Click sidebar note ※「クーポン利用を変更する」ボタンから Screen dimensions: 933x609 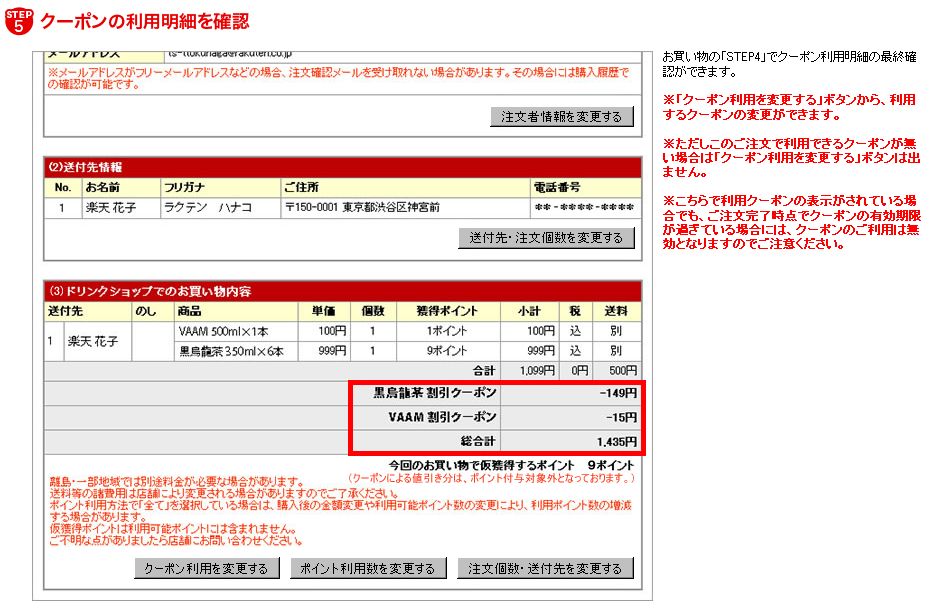pos(790,107)
